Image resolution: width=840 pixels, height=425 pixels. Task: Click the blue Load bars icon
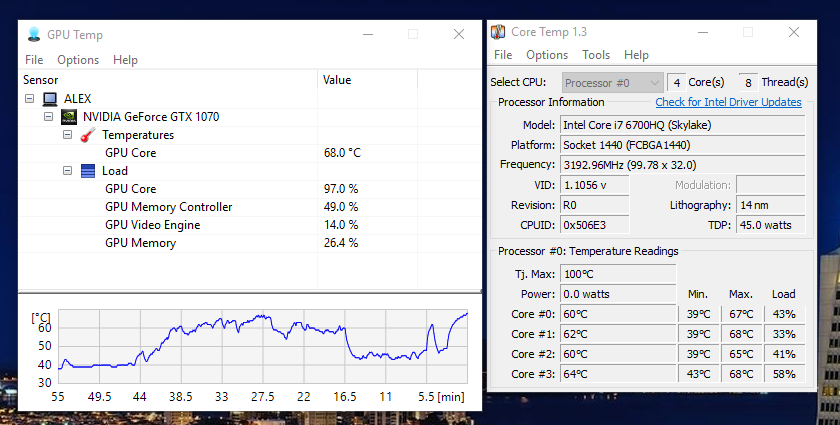pyautogui.click(x=88, y=171)
